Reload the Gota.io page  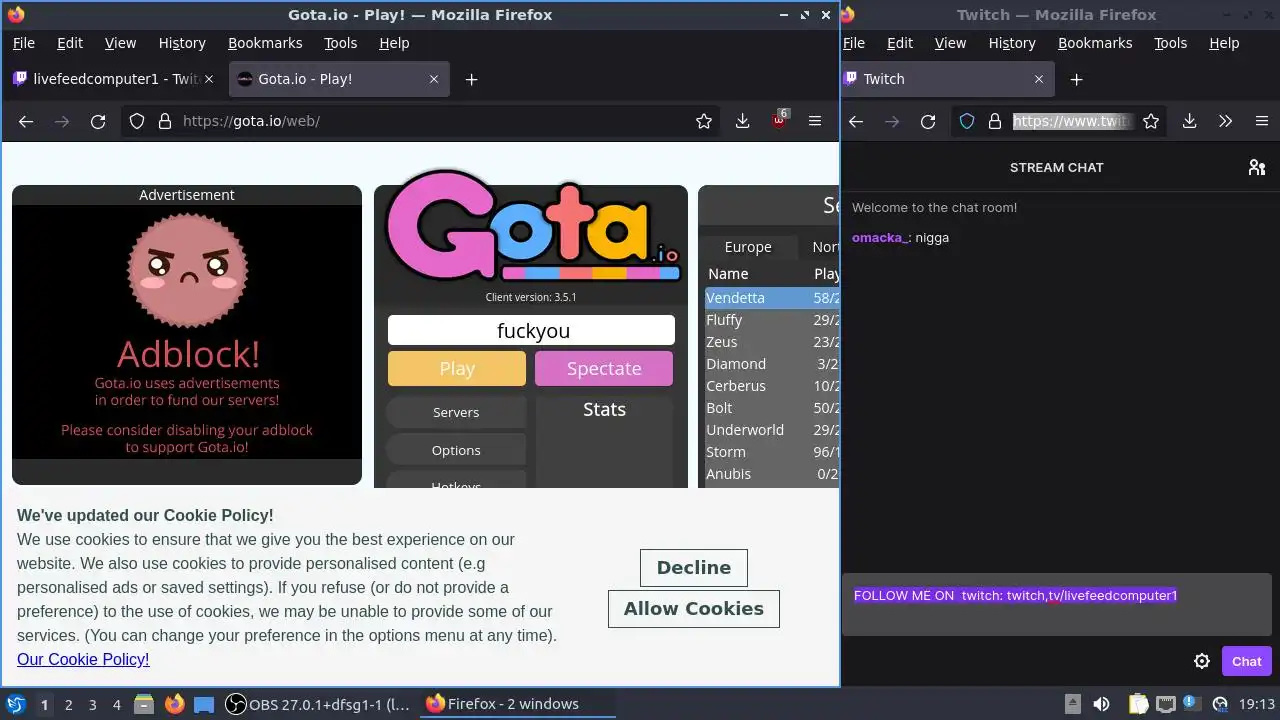(98, 121)
